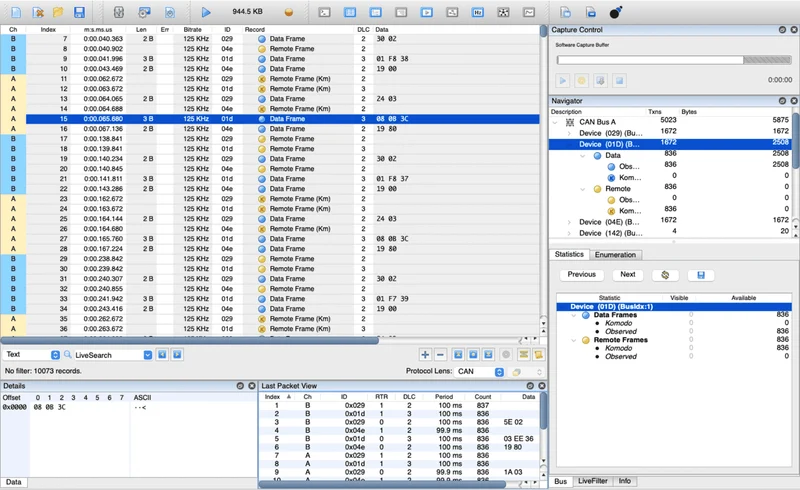Click the Save capture floppy icon
This screenshot has height=490, width=800.
[x=79, y=12]
